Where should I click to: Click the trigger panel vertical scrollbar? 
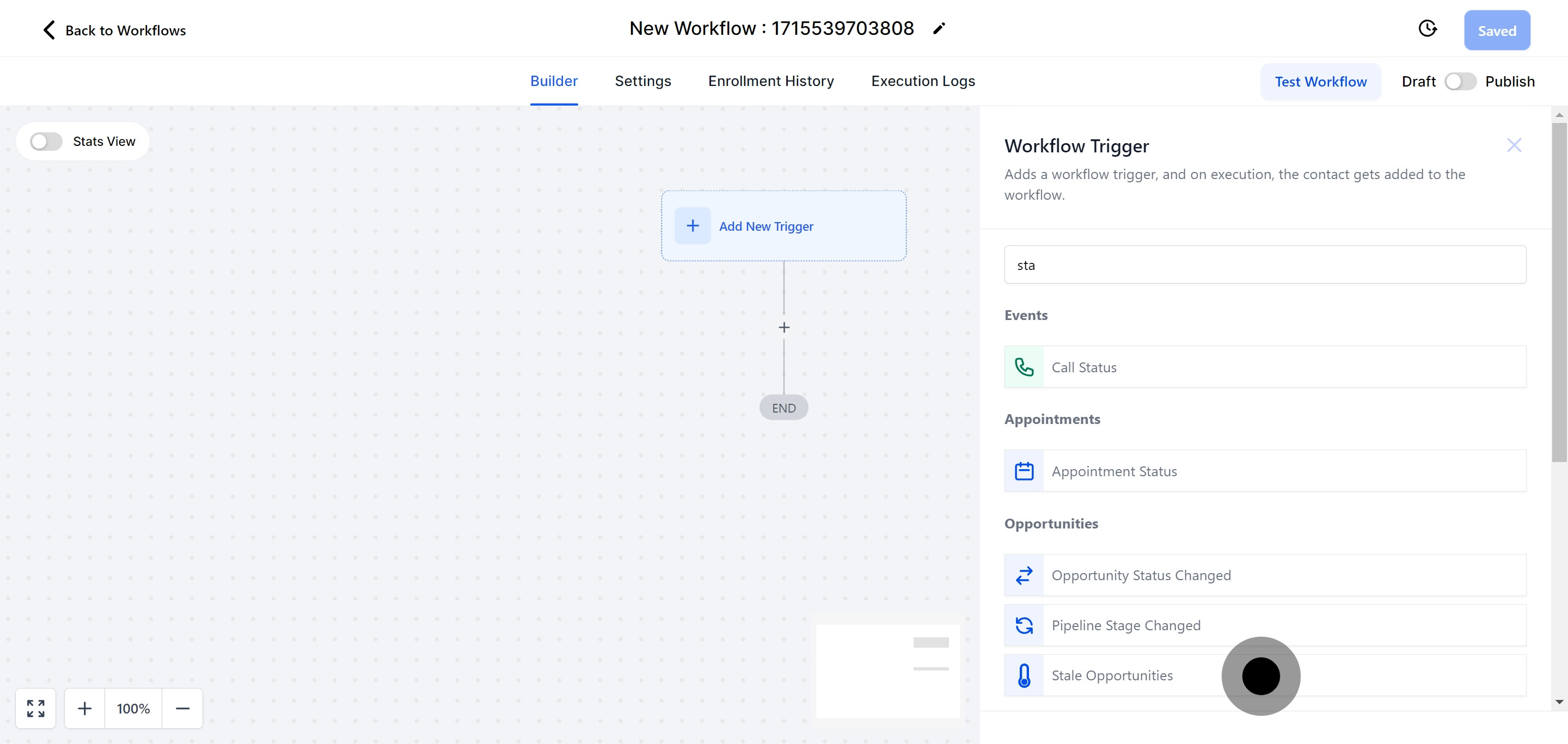coord(1558,292)
